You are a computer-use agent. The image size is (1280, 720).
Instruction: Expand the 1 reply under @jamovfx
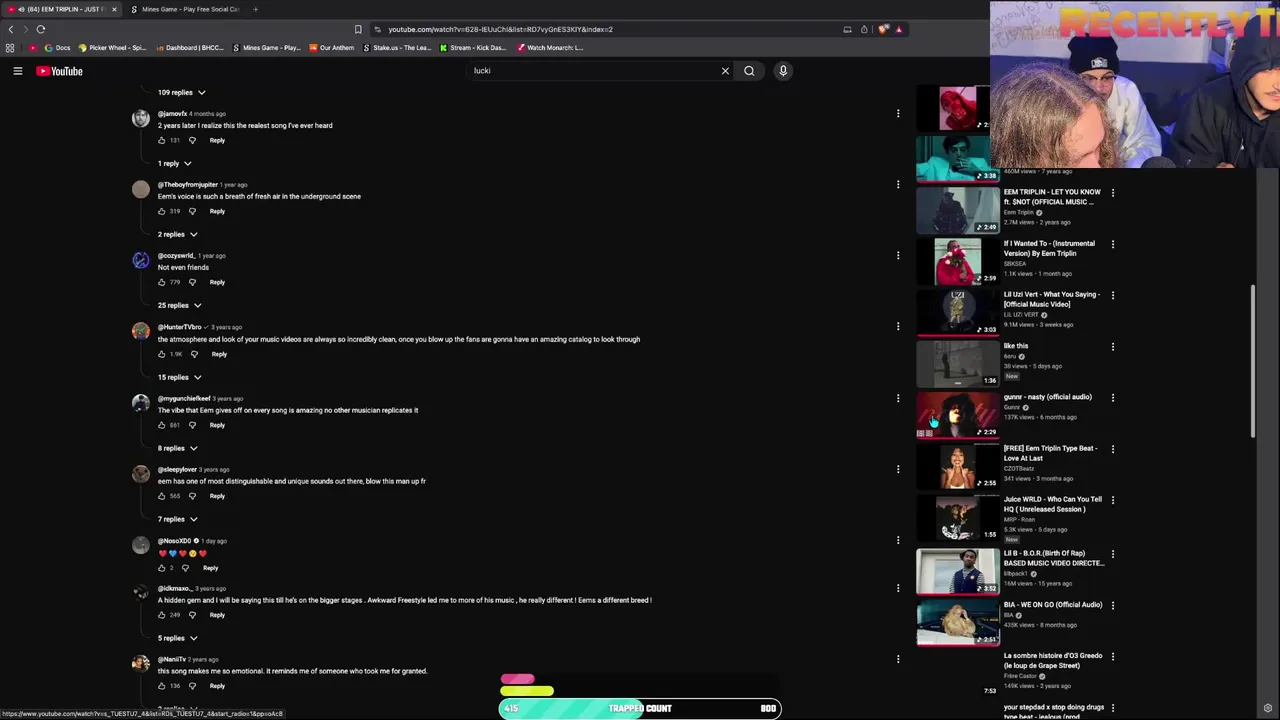click(174, 163)
